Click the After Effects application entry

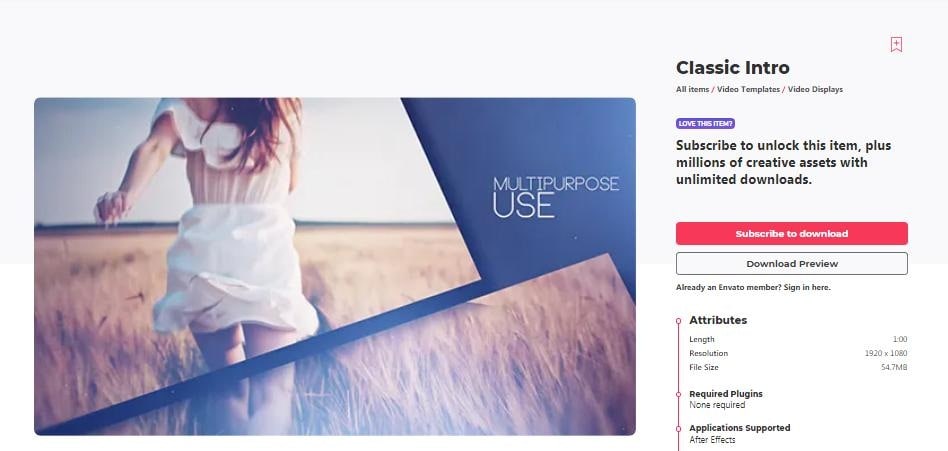(712, 440)
